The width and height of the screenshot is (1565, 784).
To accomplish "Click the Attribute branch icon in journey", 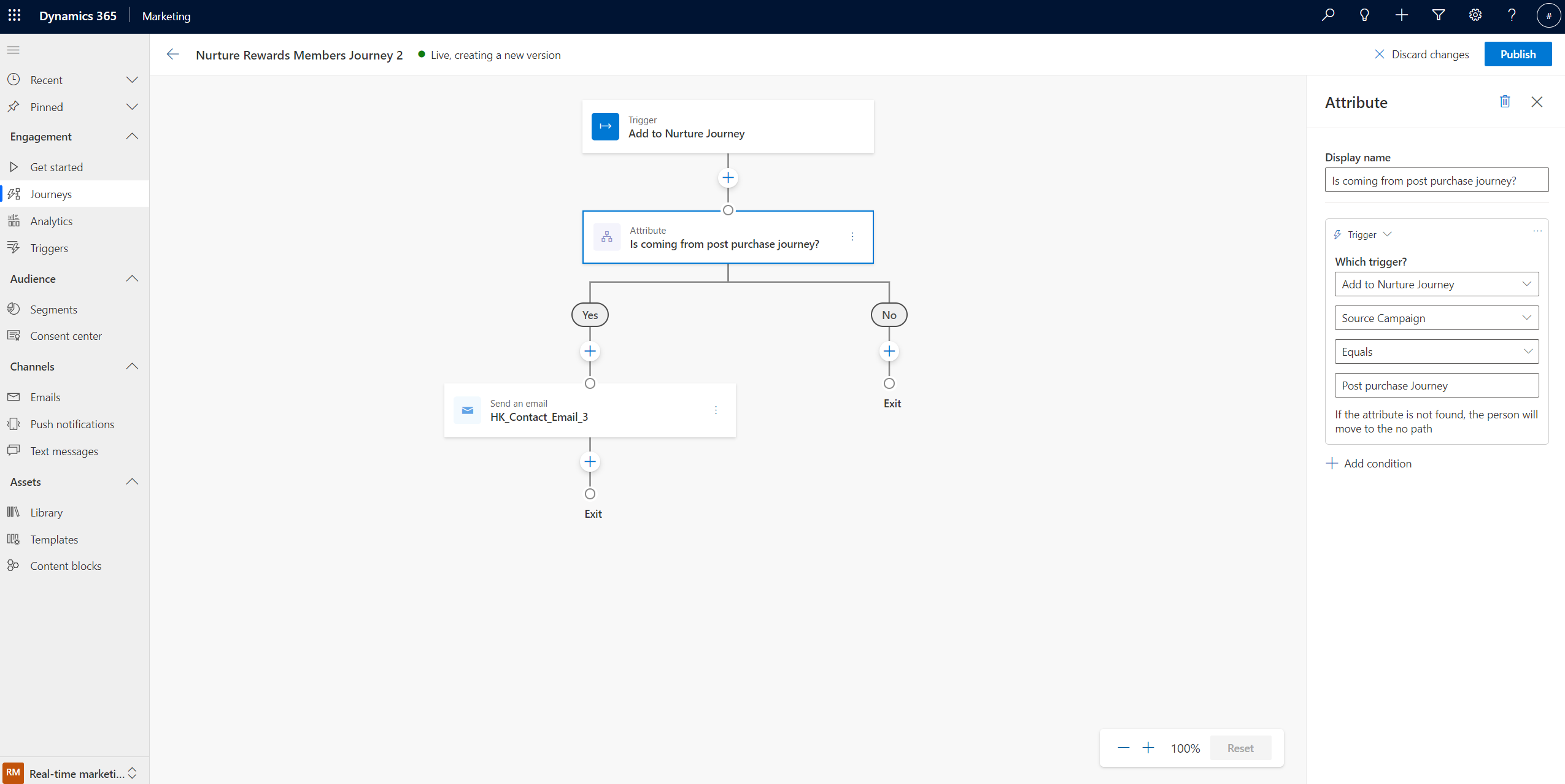I will click(607, 237).
